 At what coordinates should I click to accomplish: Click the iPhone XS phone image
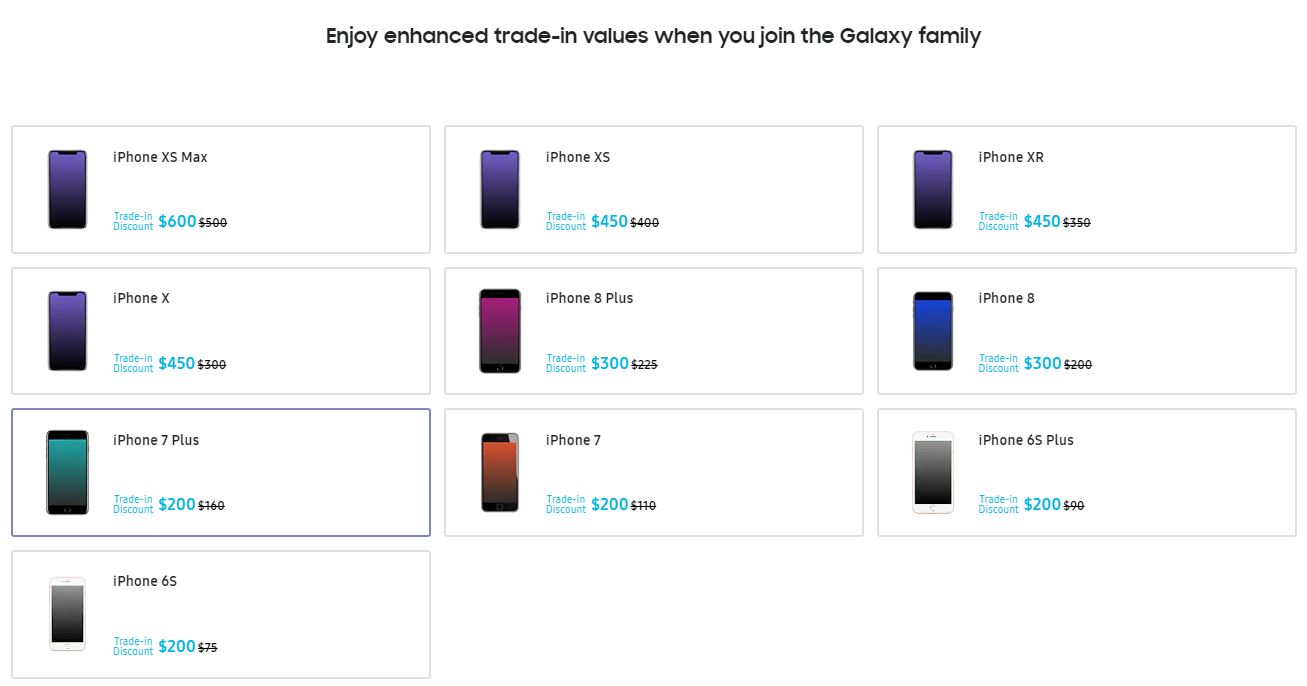point(500,189)
